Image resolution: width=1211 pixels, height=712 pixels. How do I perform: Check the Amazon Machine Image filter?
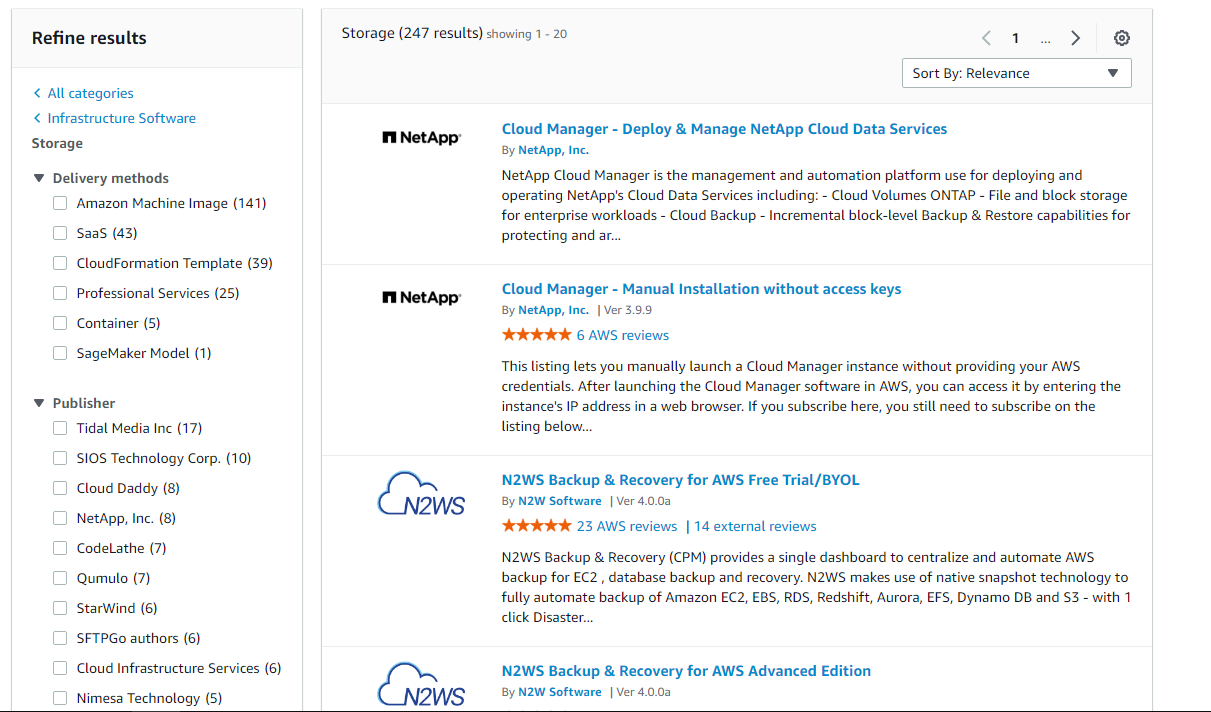60,203
